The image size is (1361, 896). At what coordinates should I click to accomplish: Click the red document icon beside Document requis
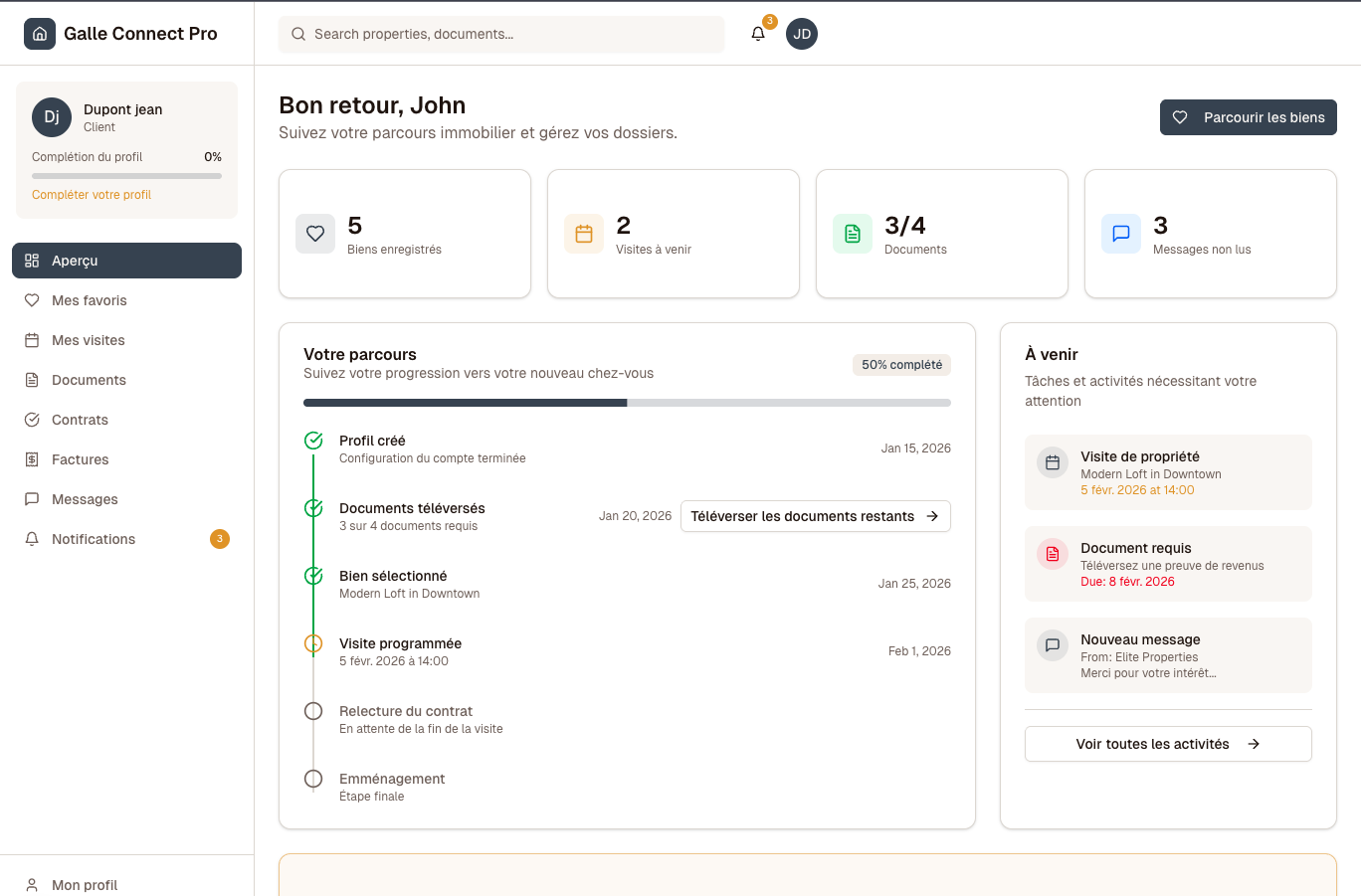pos(1053,554)
